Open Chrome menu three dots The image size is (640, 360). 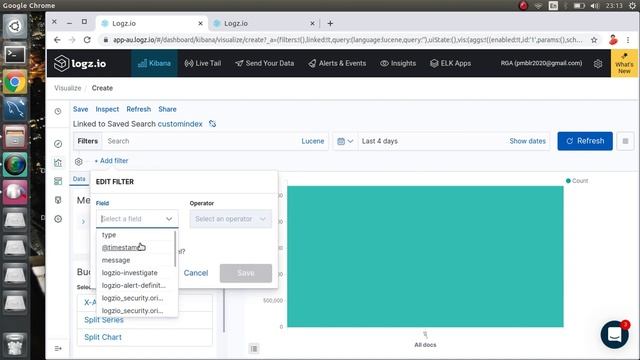[x=628, y=40]
